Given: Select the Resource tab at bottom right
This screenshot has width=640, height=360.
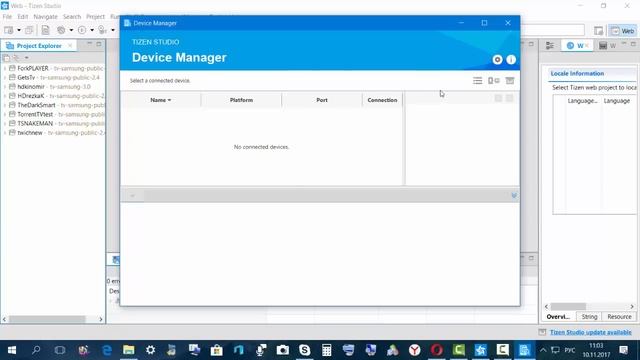Looking at the screenshot, I should [619, 317].
